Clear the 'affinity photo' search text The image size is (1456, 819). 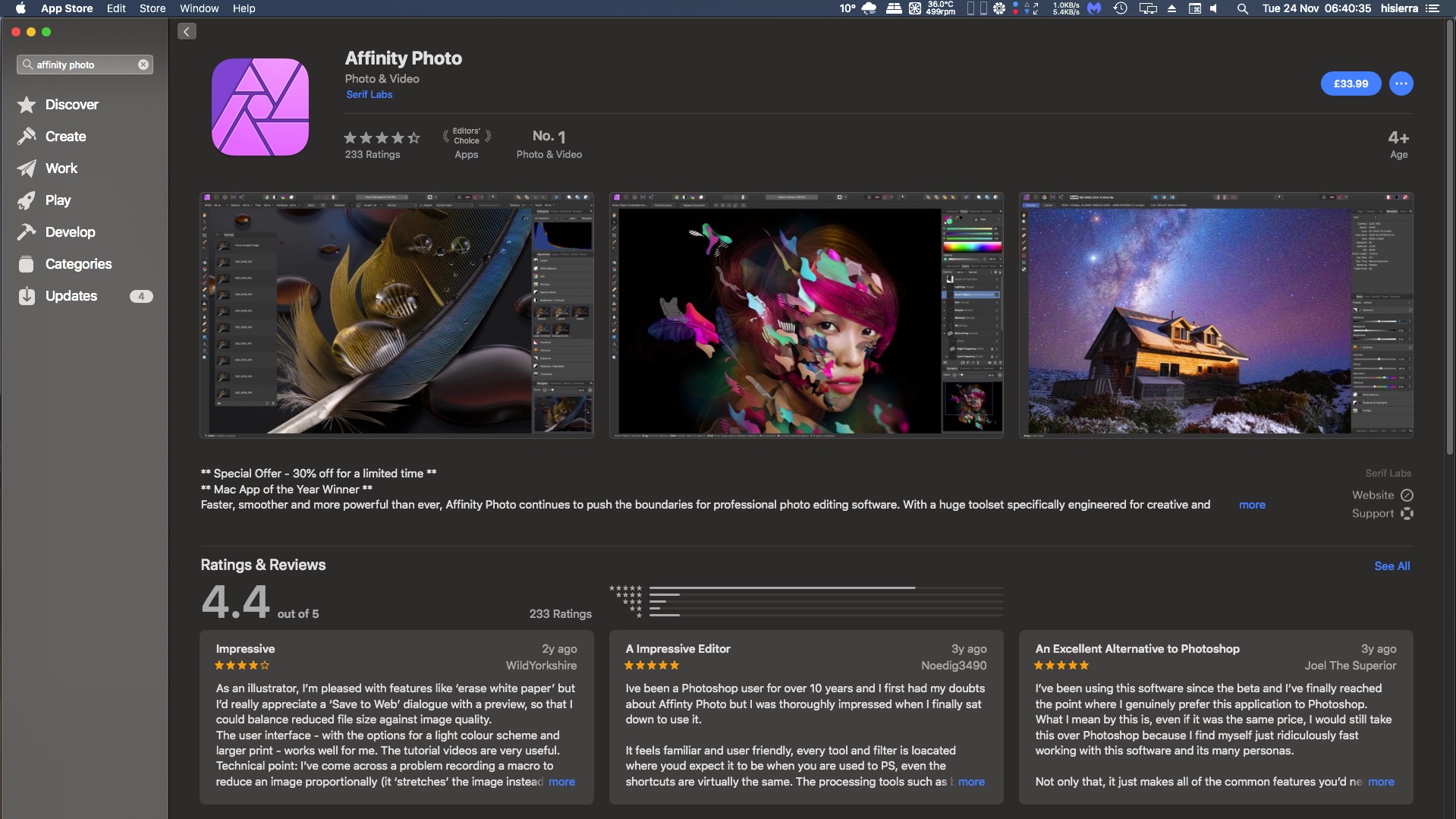(x=143, y=65)
